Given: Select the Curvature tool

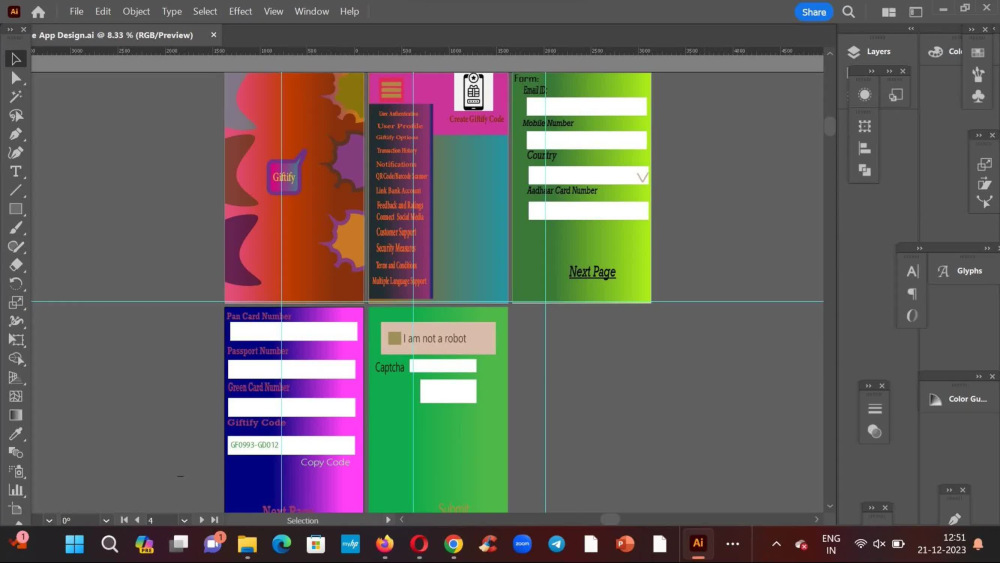Looking at the screenshot, I should (16, 153).
